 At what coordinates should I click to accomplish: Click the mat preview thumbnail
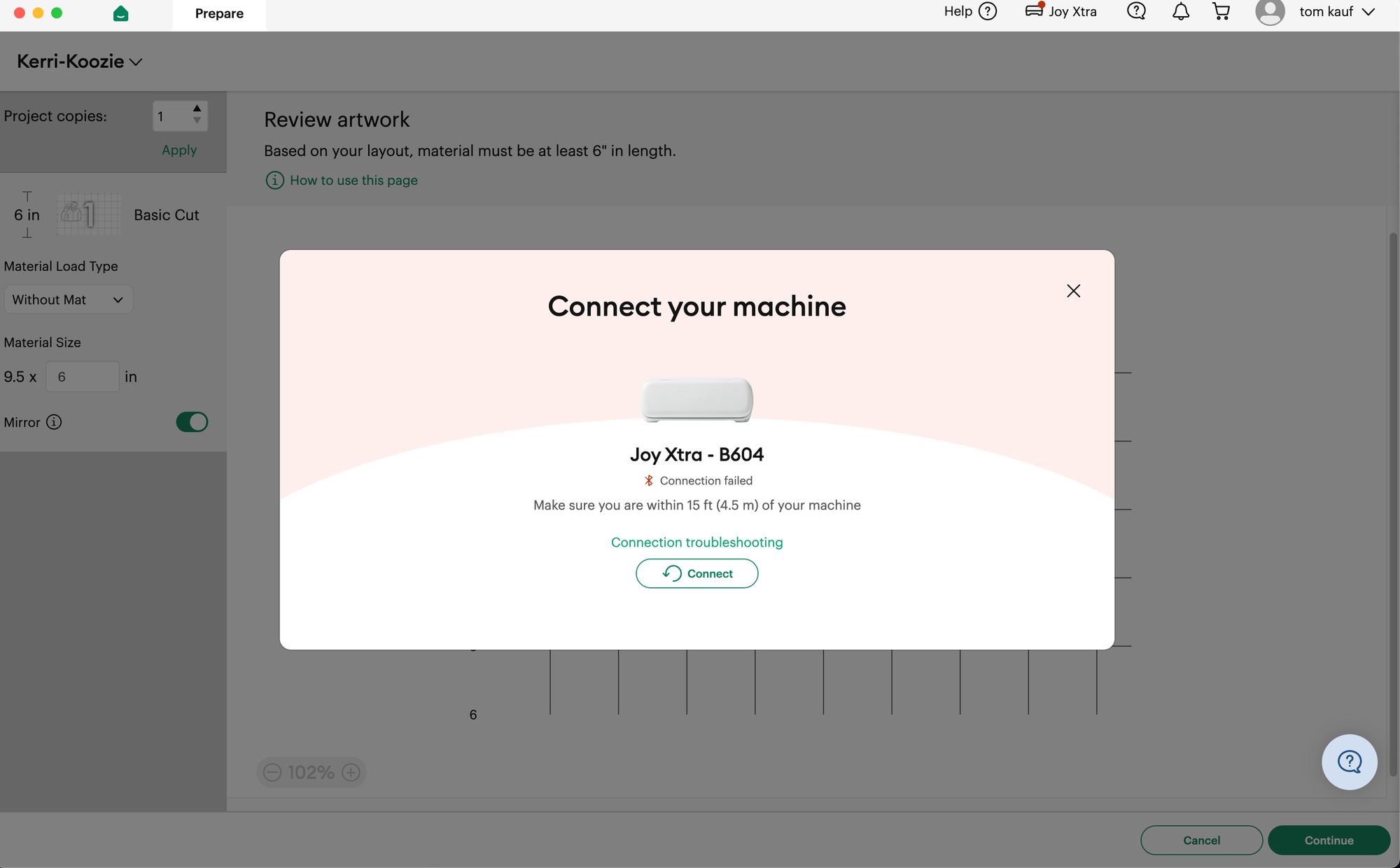click(87, 214)
